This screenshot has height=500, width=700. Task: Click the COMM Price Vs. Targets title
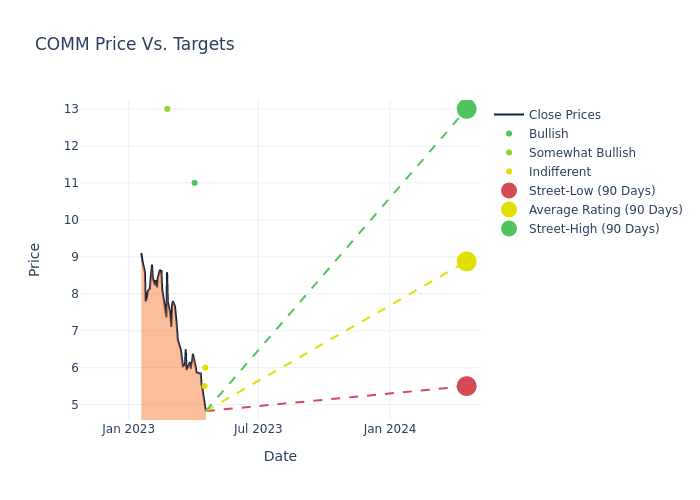pos(135,45)
